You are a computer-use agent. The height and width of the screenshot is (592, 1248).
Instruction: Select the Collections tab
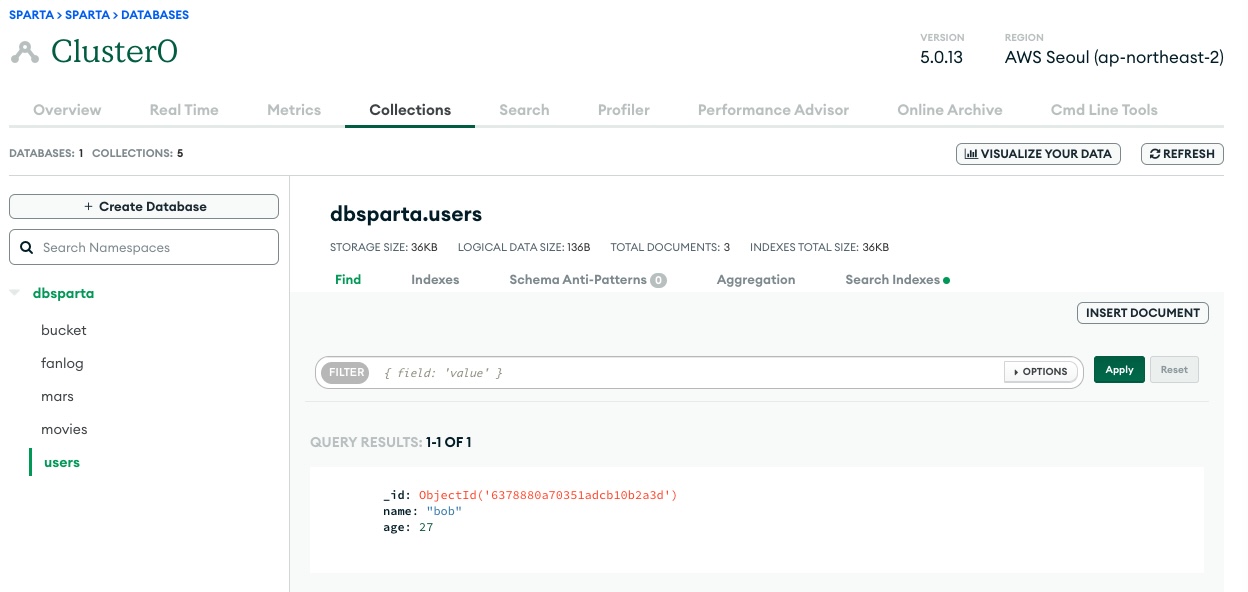(410, 110)
